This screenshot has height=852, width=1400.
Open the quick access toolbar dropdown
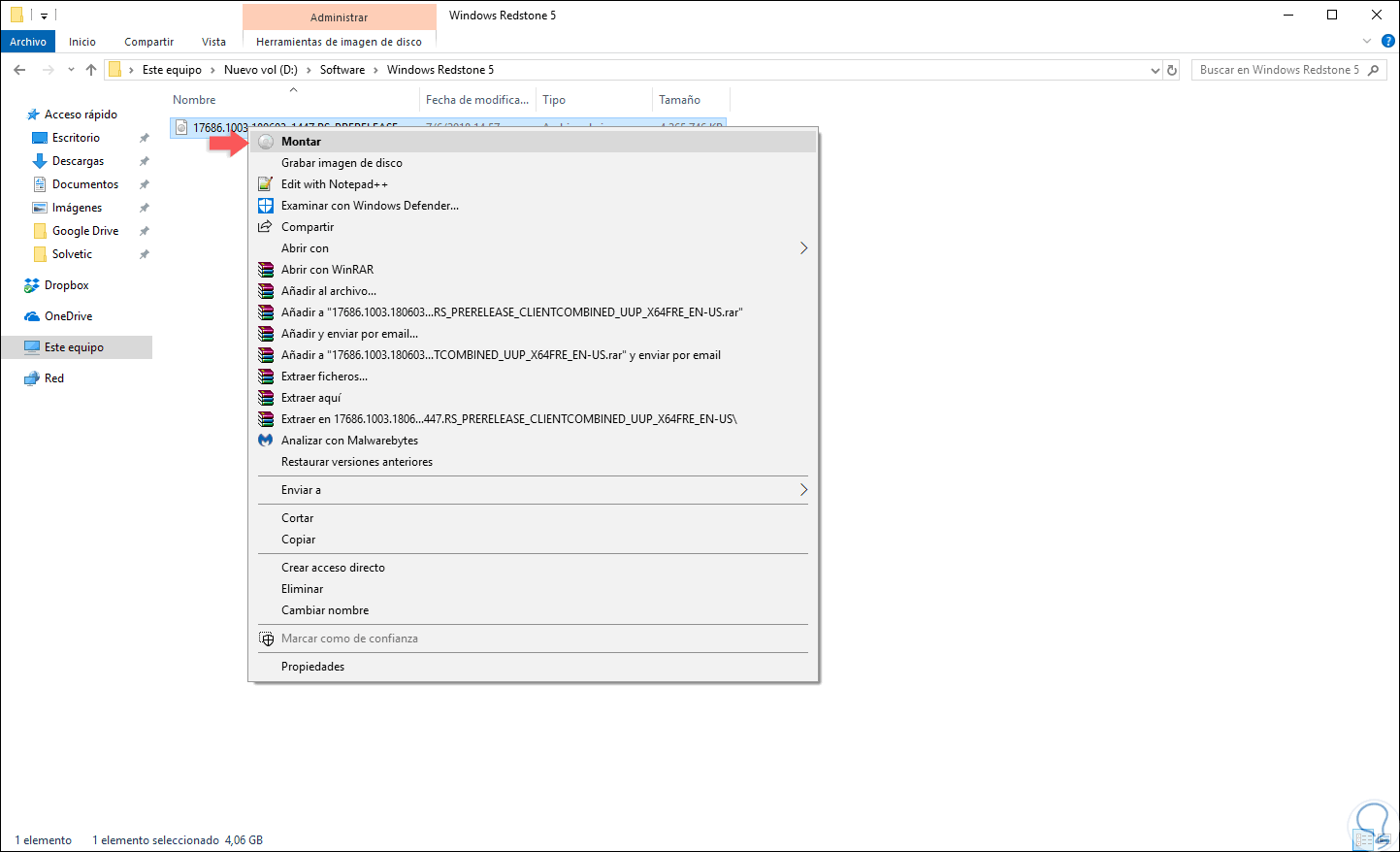44,16
